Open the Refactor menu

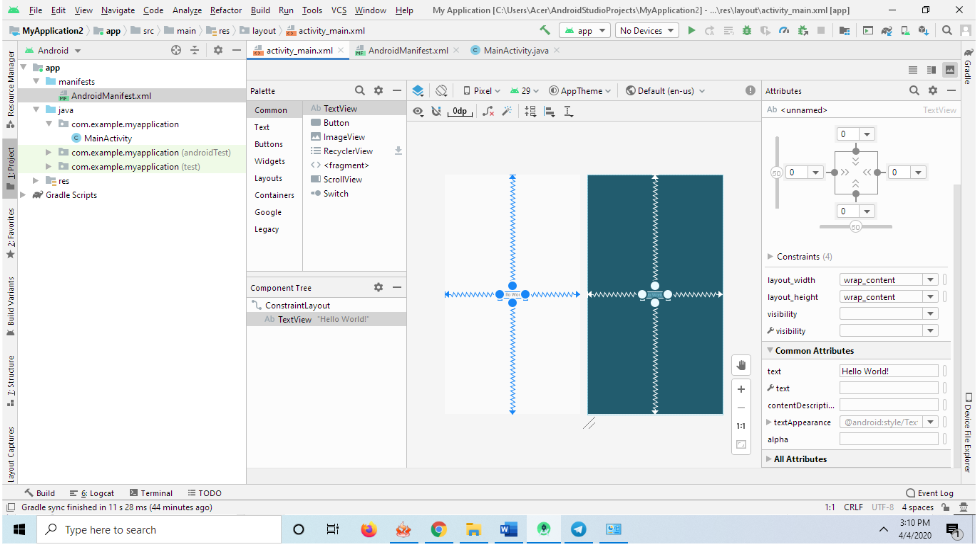tap(225, 10)
